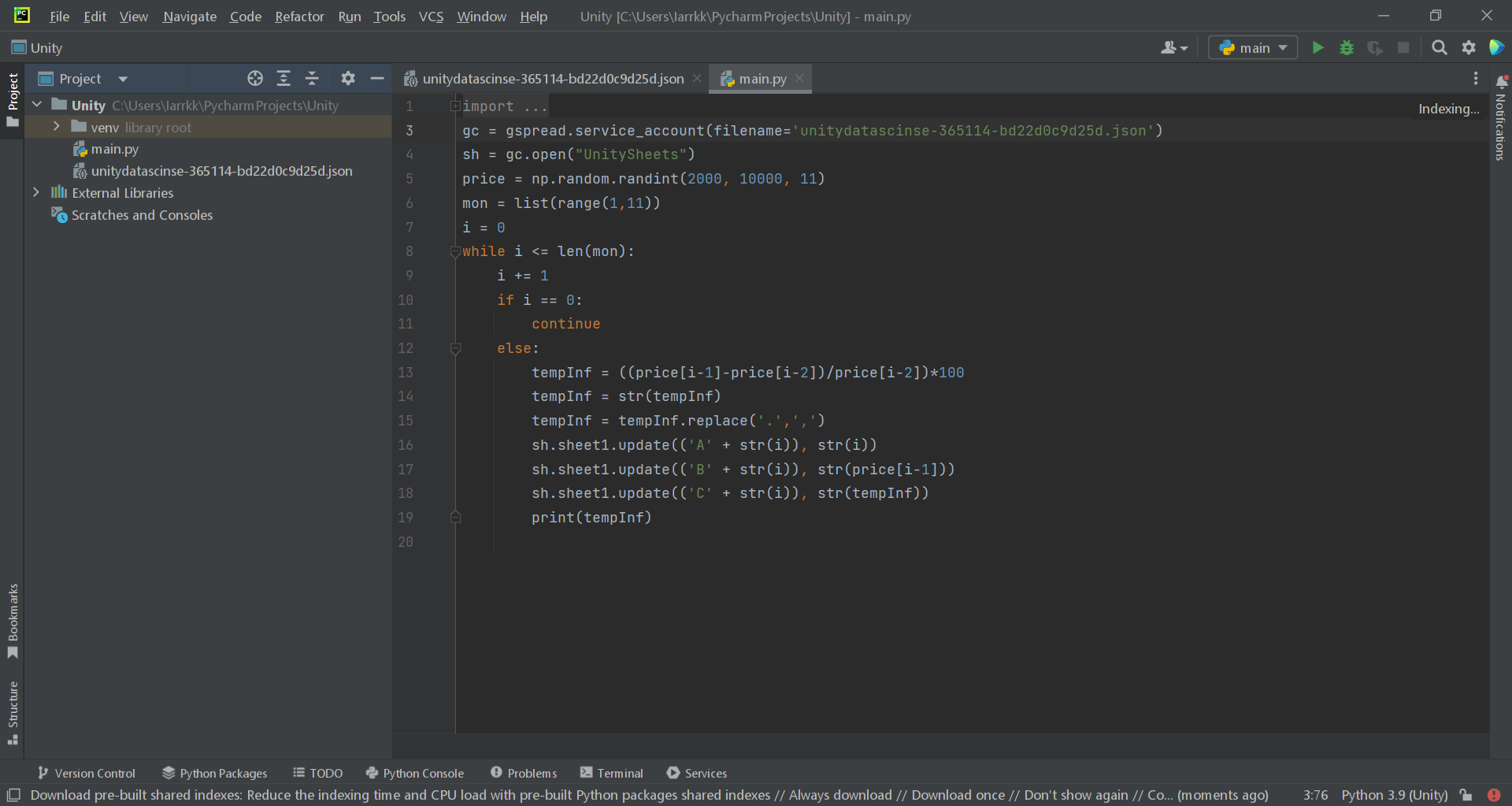
Task: Click the Python 3.9 interpreter selector
Action: click(1394, 795)
